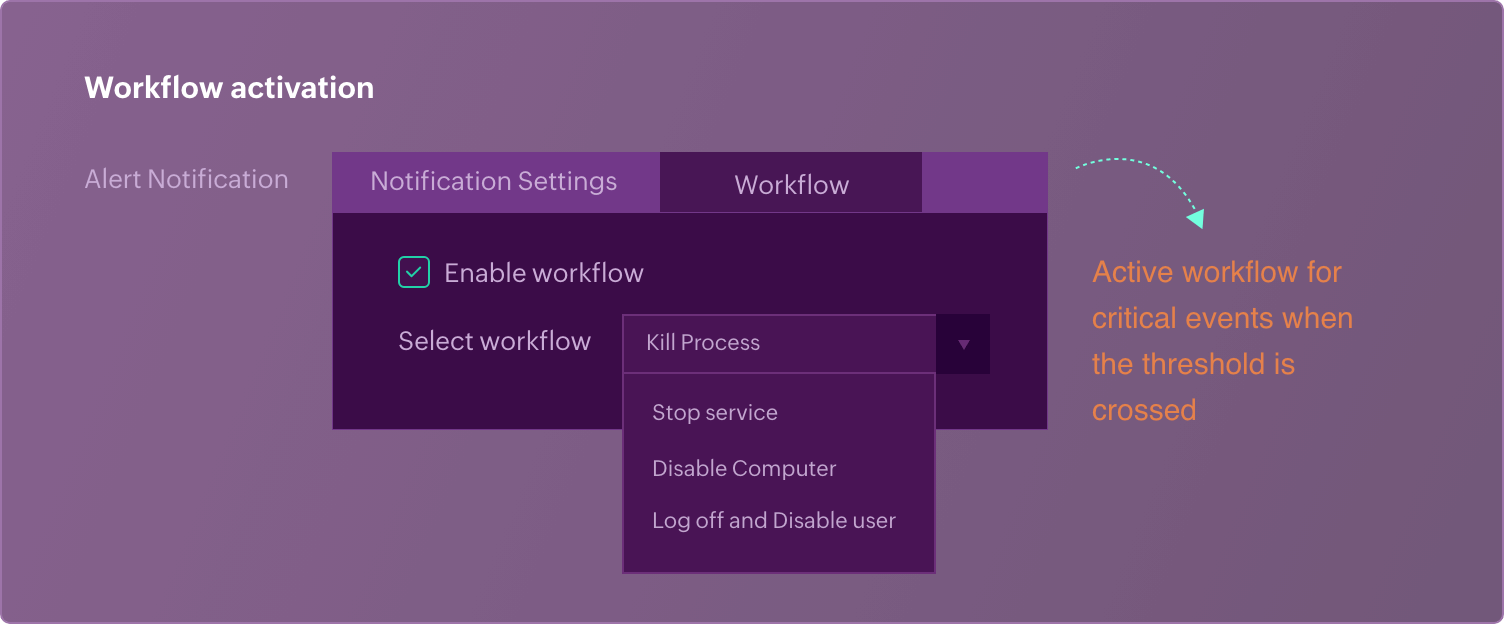Select the Disable Computer option
This screenshot has height=624, width=1504.
pyautogui.click(x=743, y=468)
